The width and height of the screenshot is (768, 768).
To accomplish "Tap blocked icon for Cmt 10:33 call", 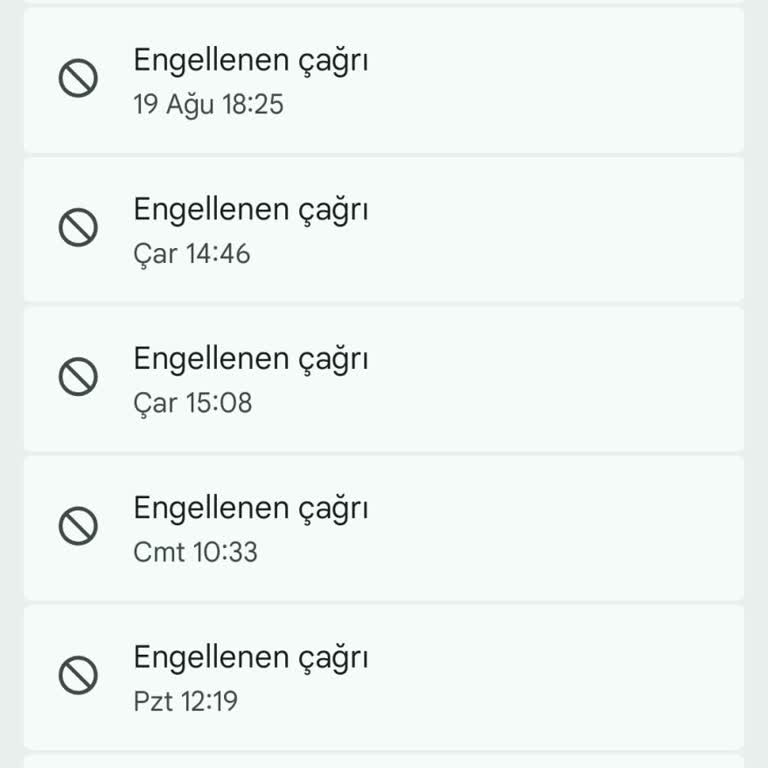I will pos(78,526).
